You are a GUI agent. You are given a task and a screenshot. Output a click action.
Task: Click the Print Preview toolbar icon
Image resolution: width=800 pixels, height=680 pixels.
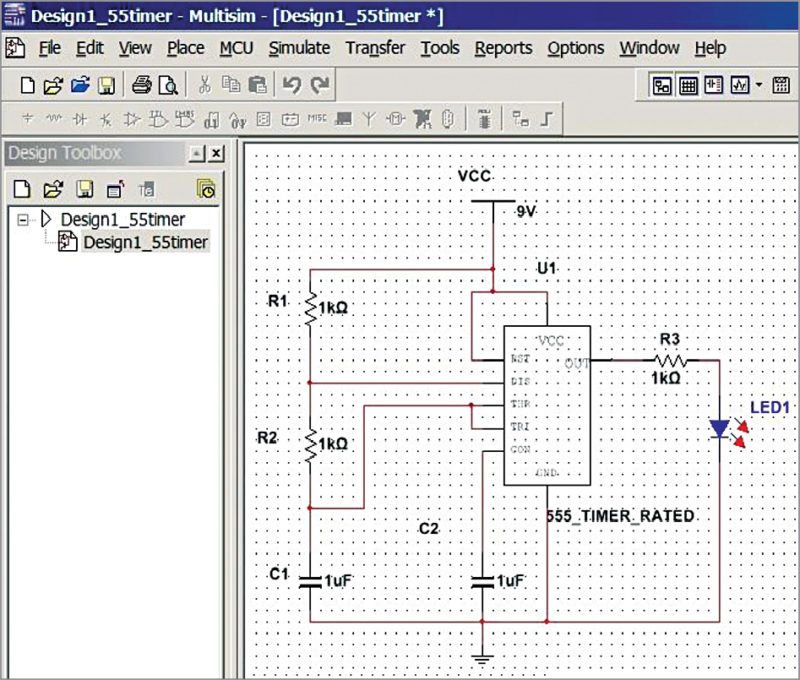coord(167,85)
